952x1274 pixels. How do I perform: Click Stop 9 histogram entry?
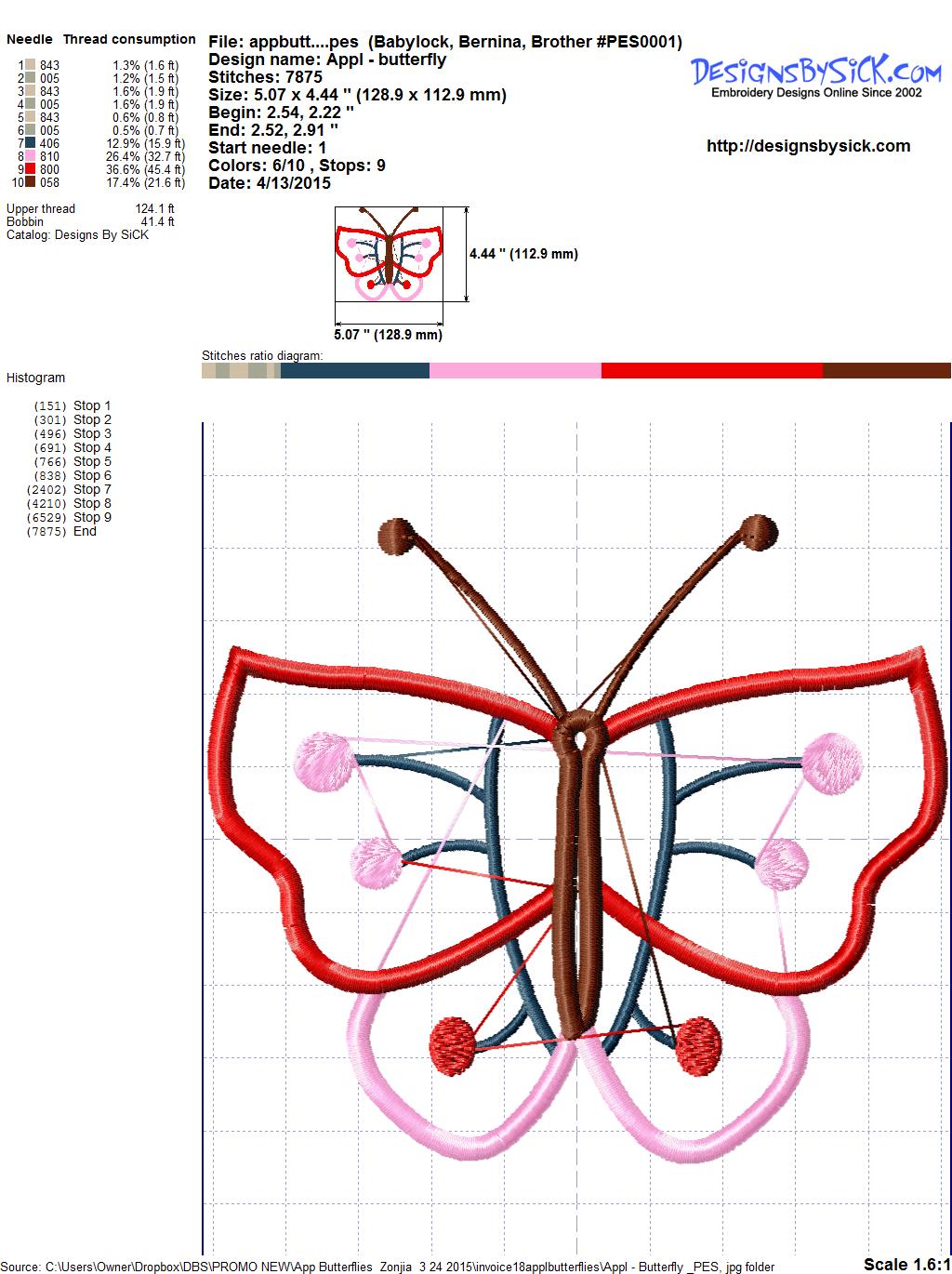click(x=92, y=517)
